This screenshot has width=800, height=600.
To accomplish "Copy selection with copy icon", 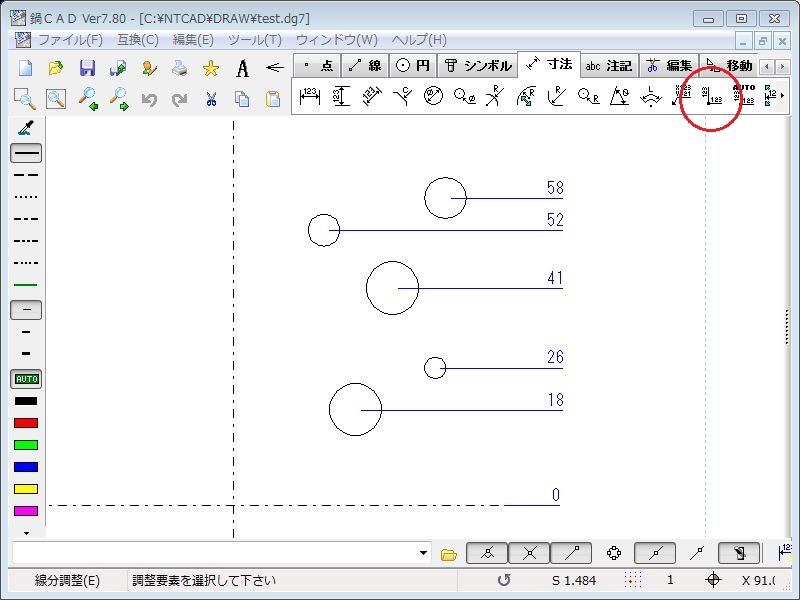I will [x=242, y=98].
